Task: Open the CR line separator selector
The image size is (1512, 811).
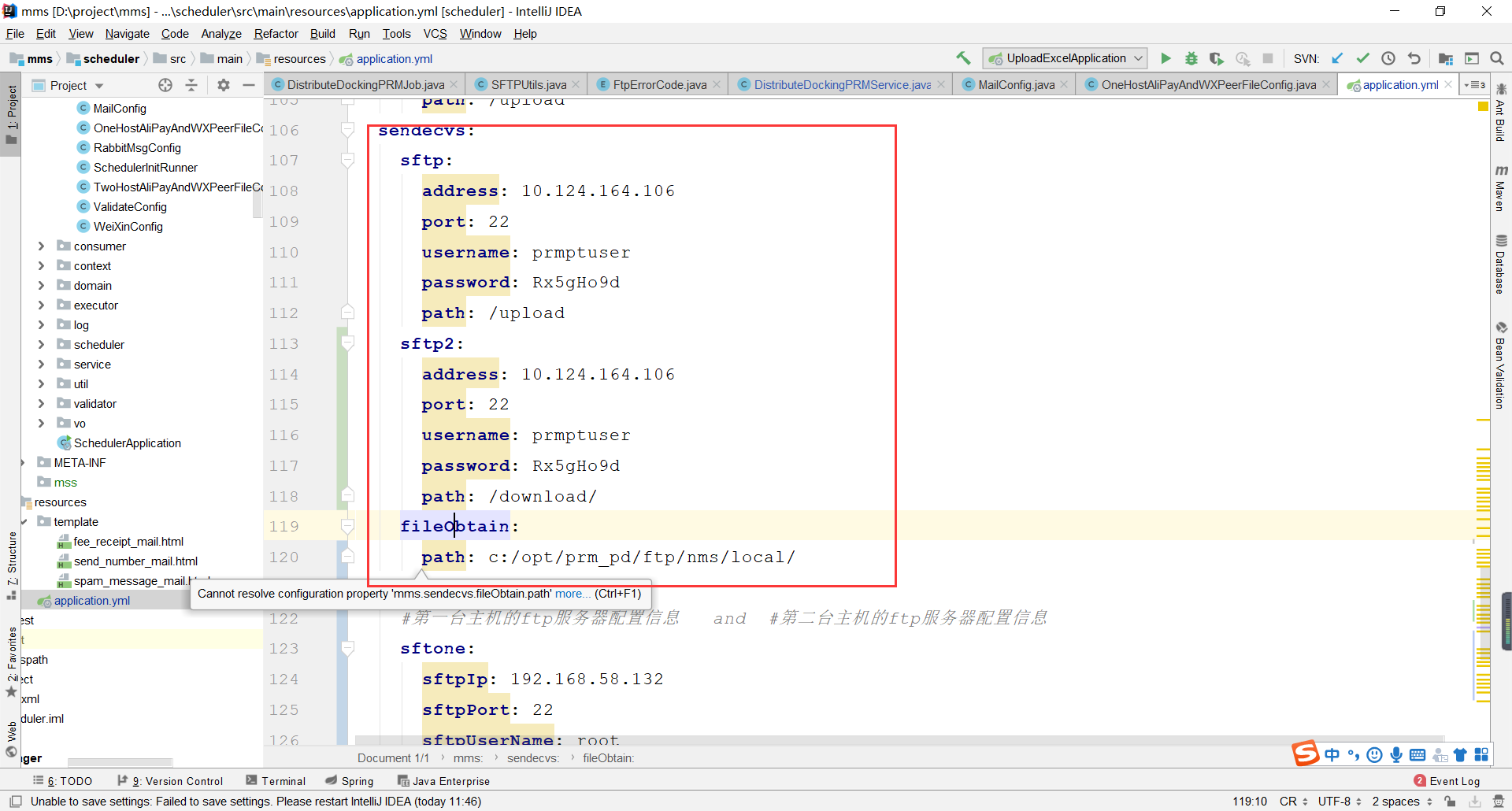Action: tap(1293, 802)
